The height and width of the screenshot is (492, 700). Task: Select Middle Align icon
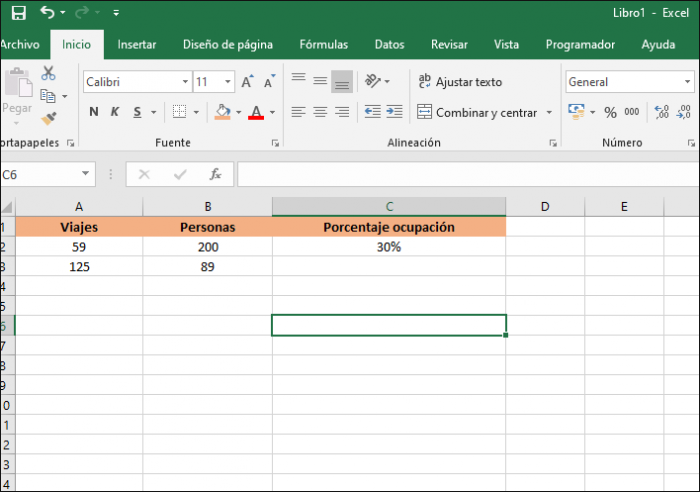coord(320,81)
